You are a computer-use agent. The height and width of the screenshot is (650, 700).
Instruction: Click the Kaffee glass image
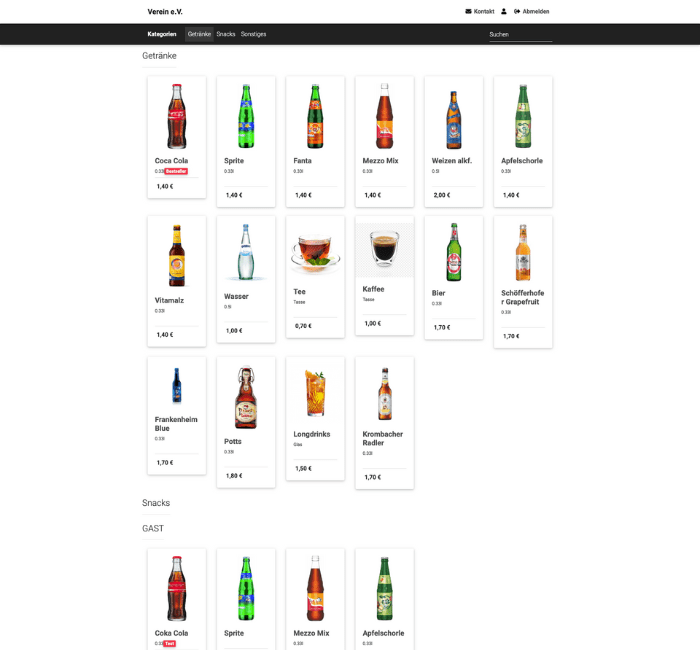pos(384,248)
